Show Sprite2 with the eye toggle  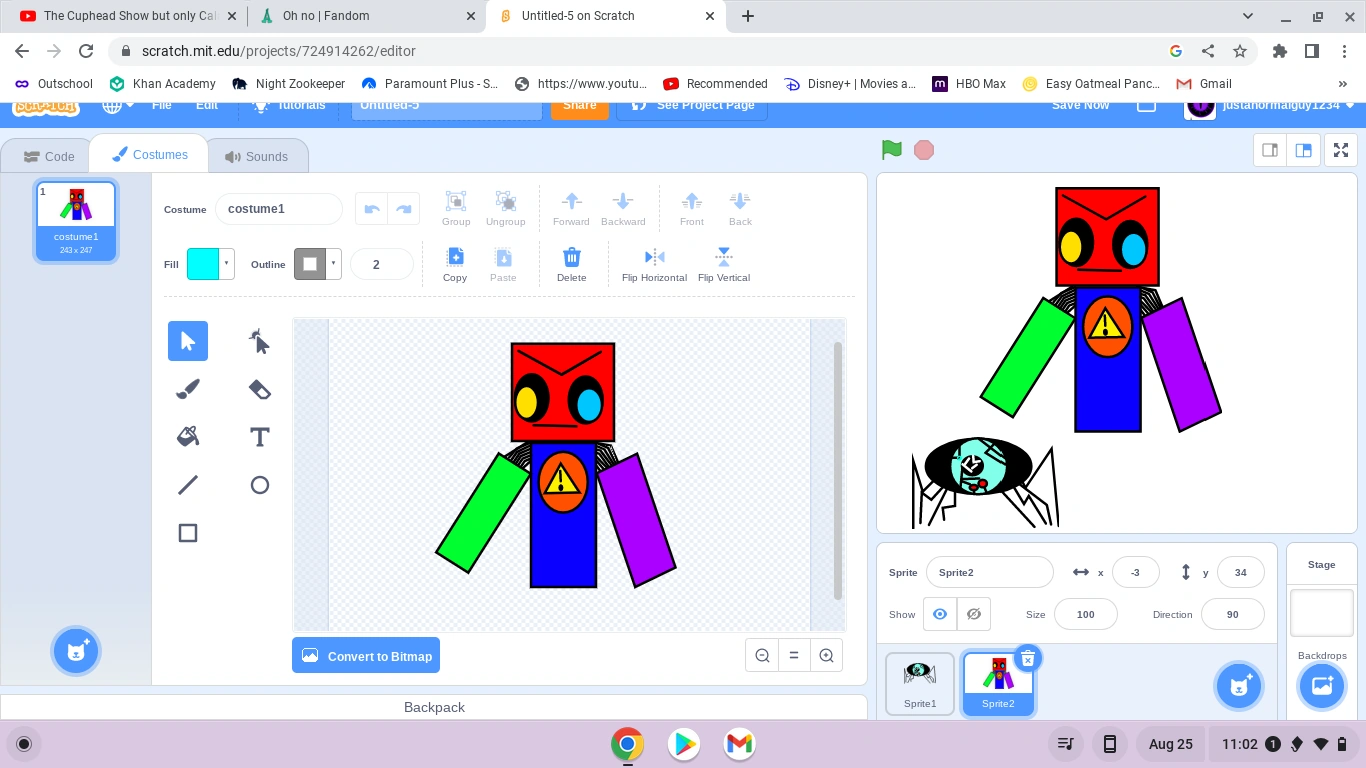[x=939, y=613]
